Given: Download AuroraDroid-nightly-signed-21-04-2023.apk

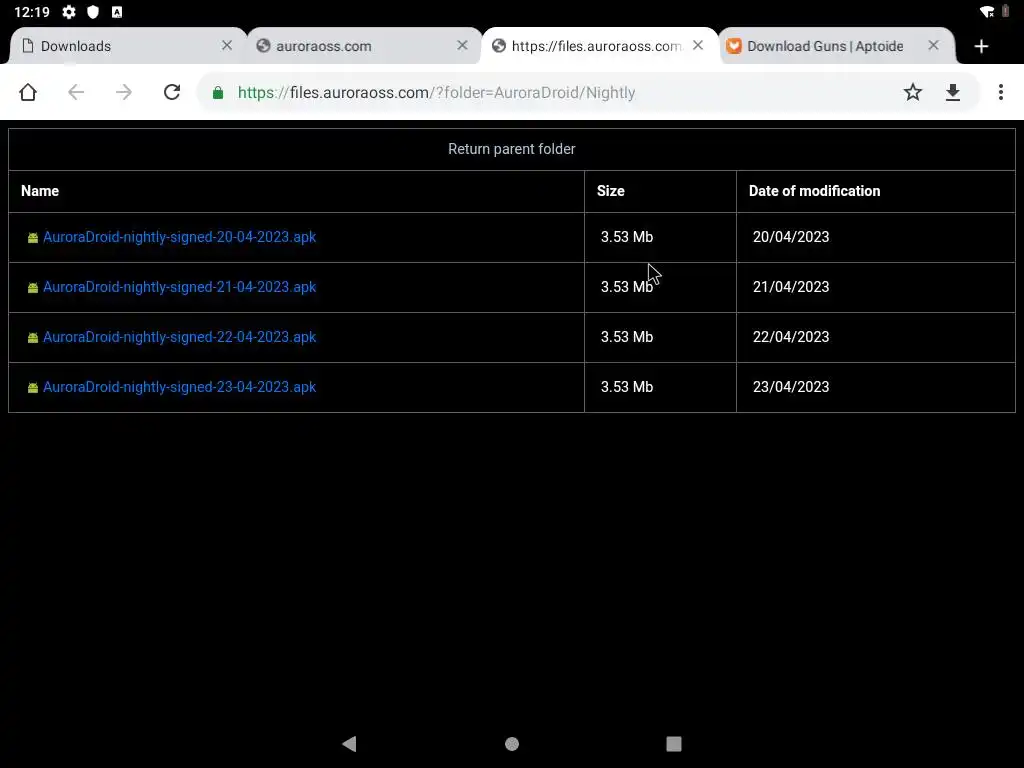Looking at the screenshot, I should (180, 287).
